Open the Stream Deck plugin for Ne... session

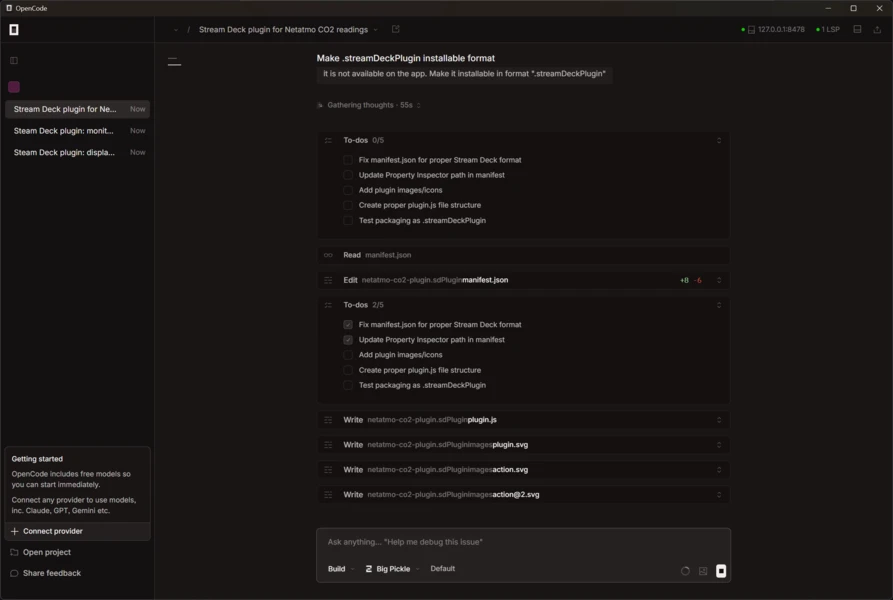[77, 109]
